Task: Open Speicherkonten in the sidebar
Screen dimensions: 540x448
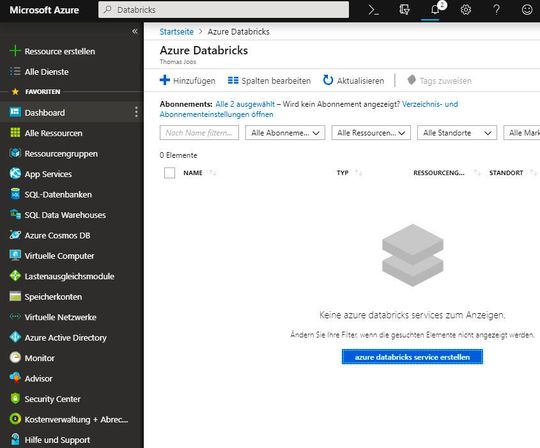Action: click(72, 296)
